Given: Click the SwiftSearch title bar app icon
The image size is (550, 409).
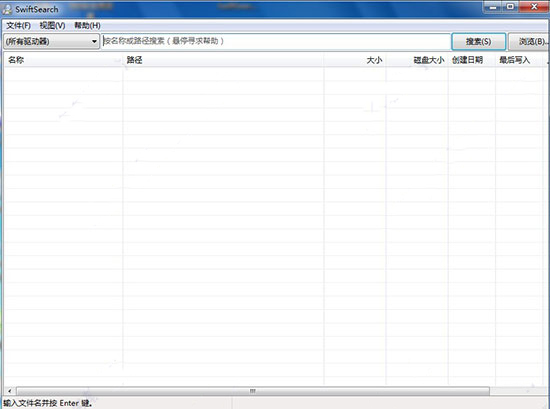Looking at the screenshot, I should (x=7, y=9).
